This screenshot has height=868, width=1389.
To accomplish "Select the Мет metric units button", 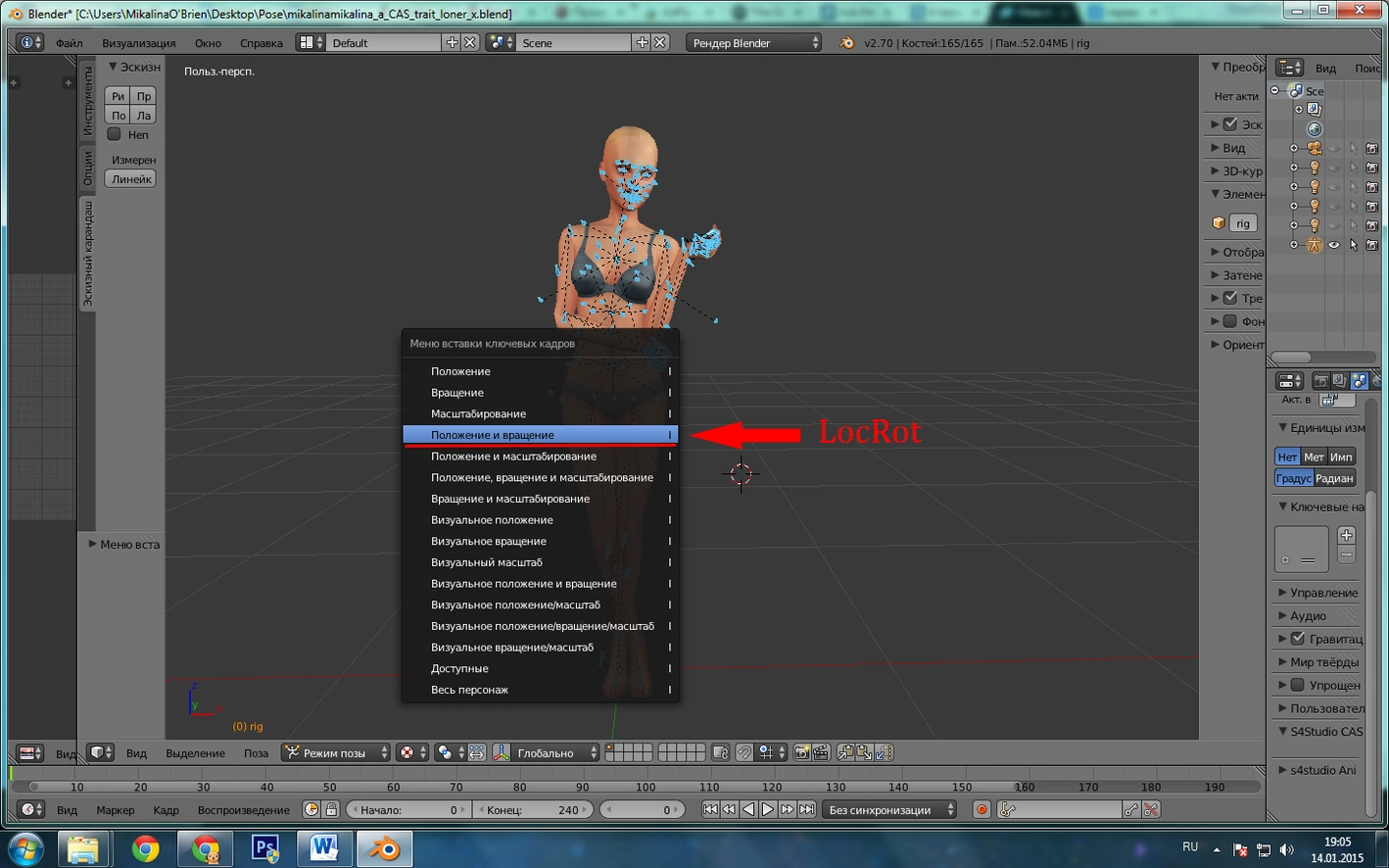I will tap(1314, 457).
